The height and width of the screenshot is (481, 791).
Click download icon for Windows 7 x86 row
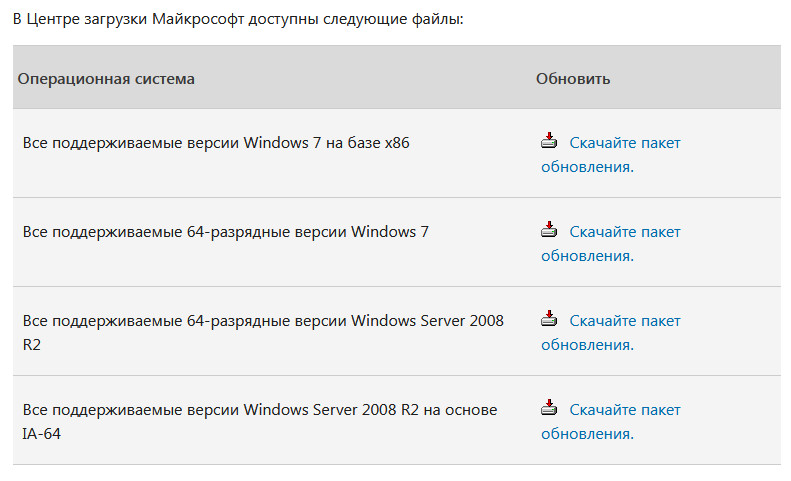click(x=549, y=141)
